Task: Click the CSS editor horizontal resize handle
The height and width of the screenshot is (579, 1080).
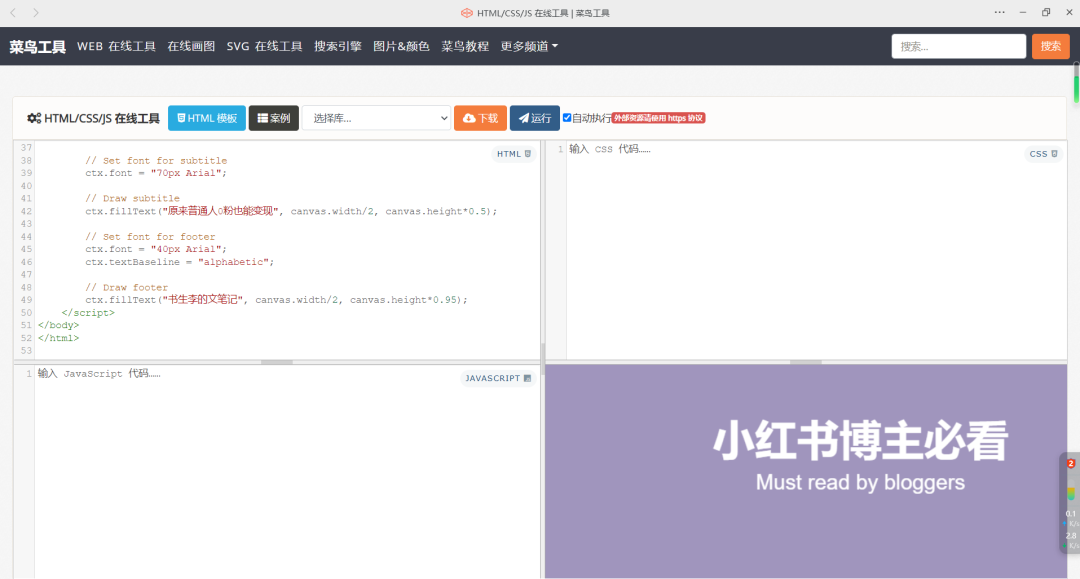Action: 805,361
